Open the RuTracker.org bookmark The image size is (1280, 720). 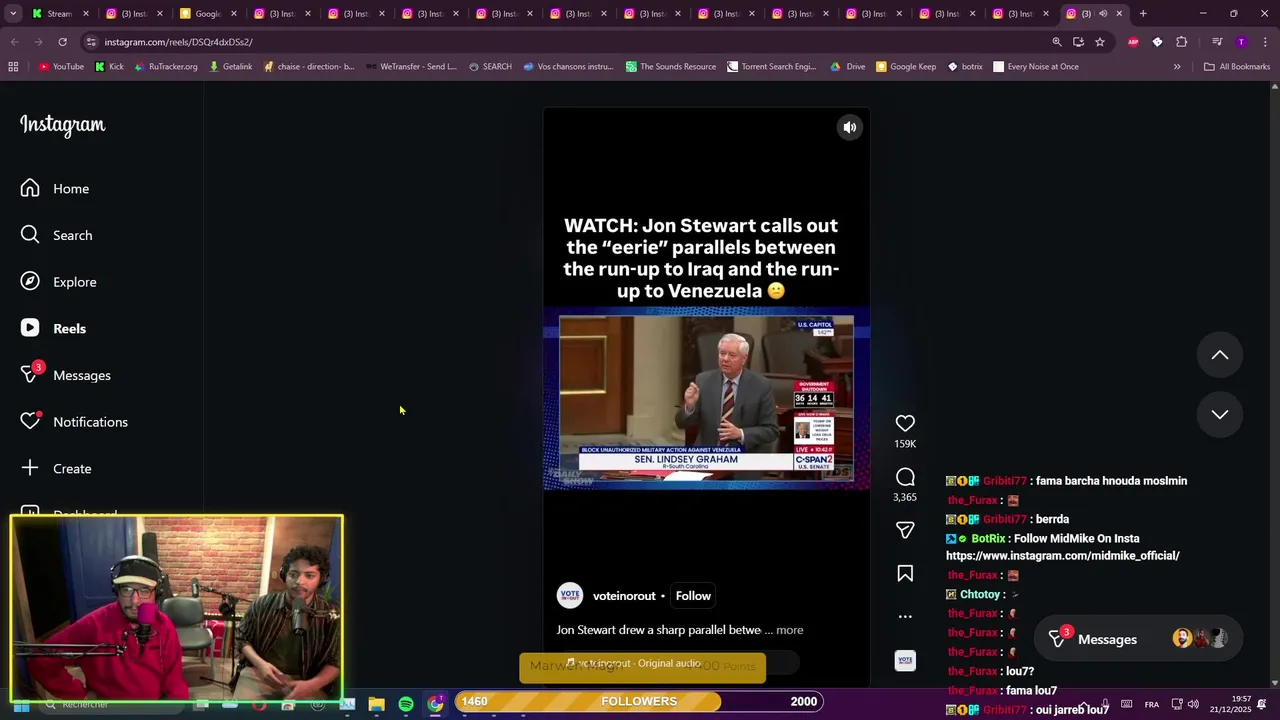166,67
